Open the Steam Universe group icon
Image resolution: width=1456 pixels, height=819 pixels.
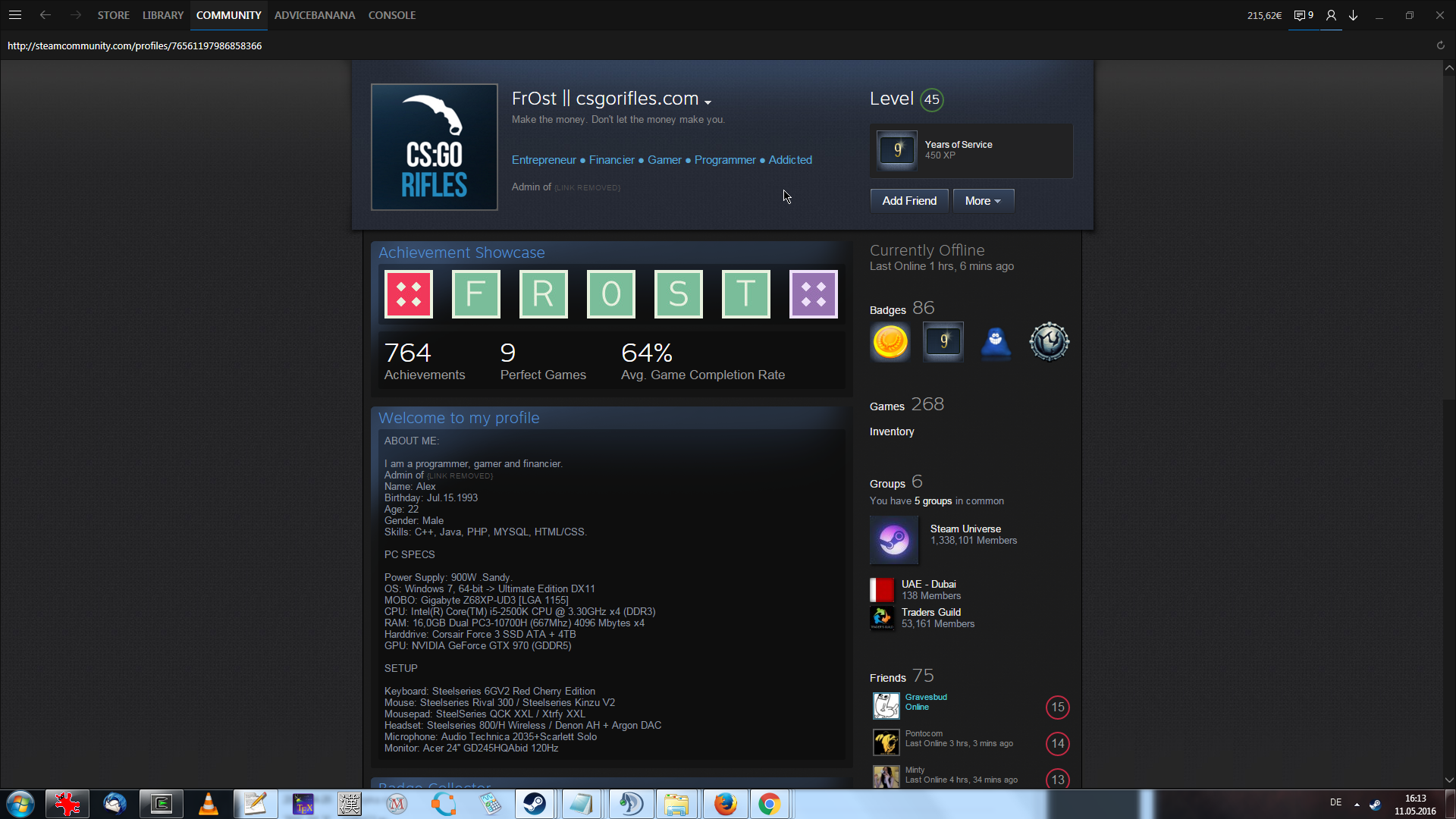coord(893,540)
